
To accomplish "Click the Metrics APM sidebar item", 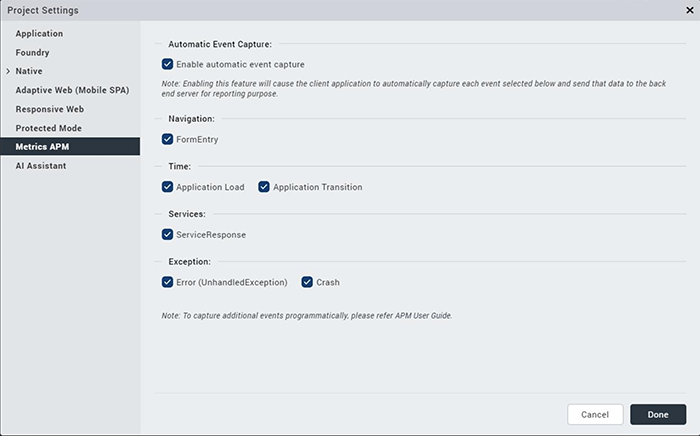I will point(42,147).
